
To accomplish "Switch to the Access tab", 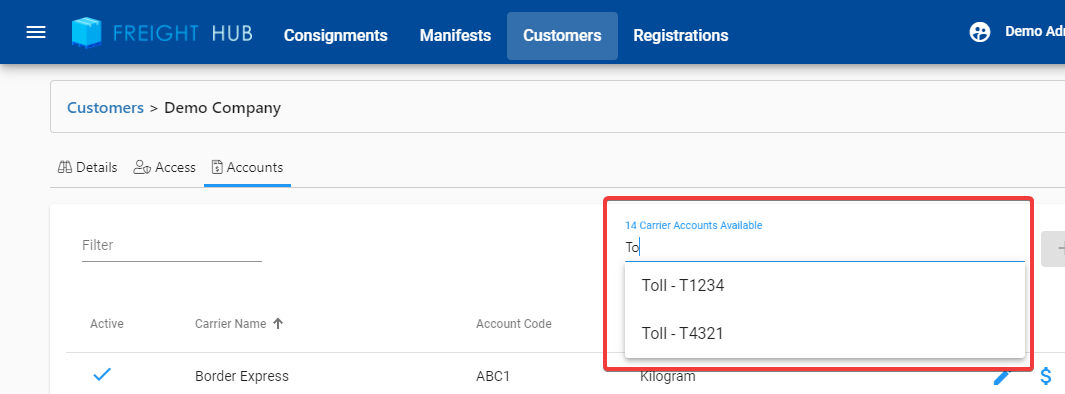I will [x=164, y=167].
